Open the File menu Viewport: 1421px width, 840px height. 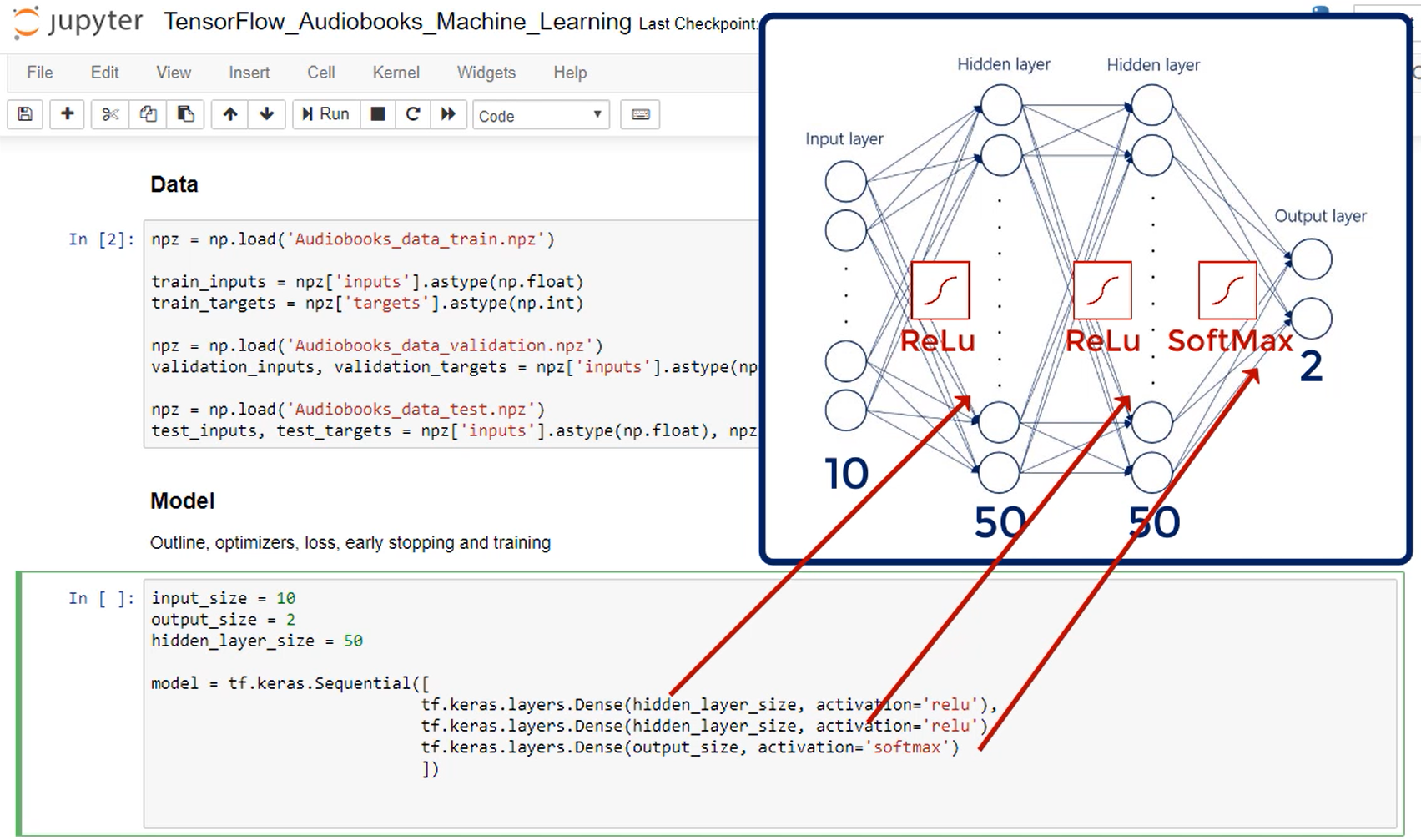(40, 73)
